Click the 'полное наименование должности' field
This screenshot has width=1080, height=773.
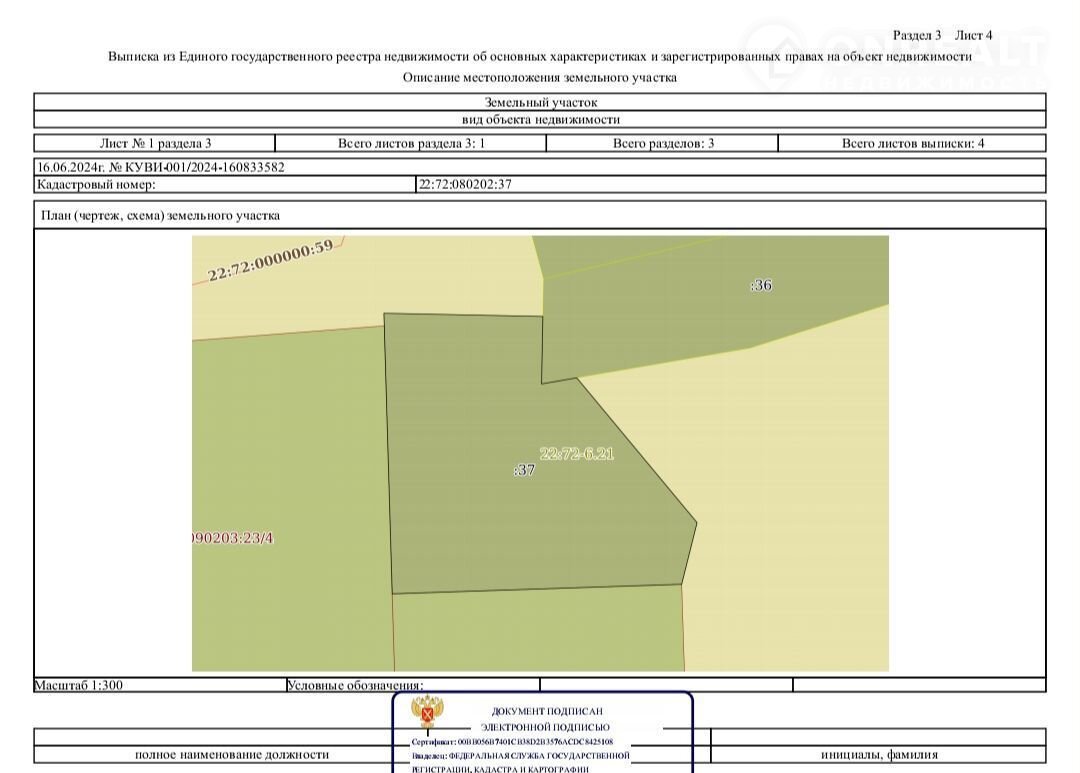click(x=231, y=755)
